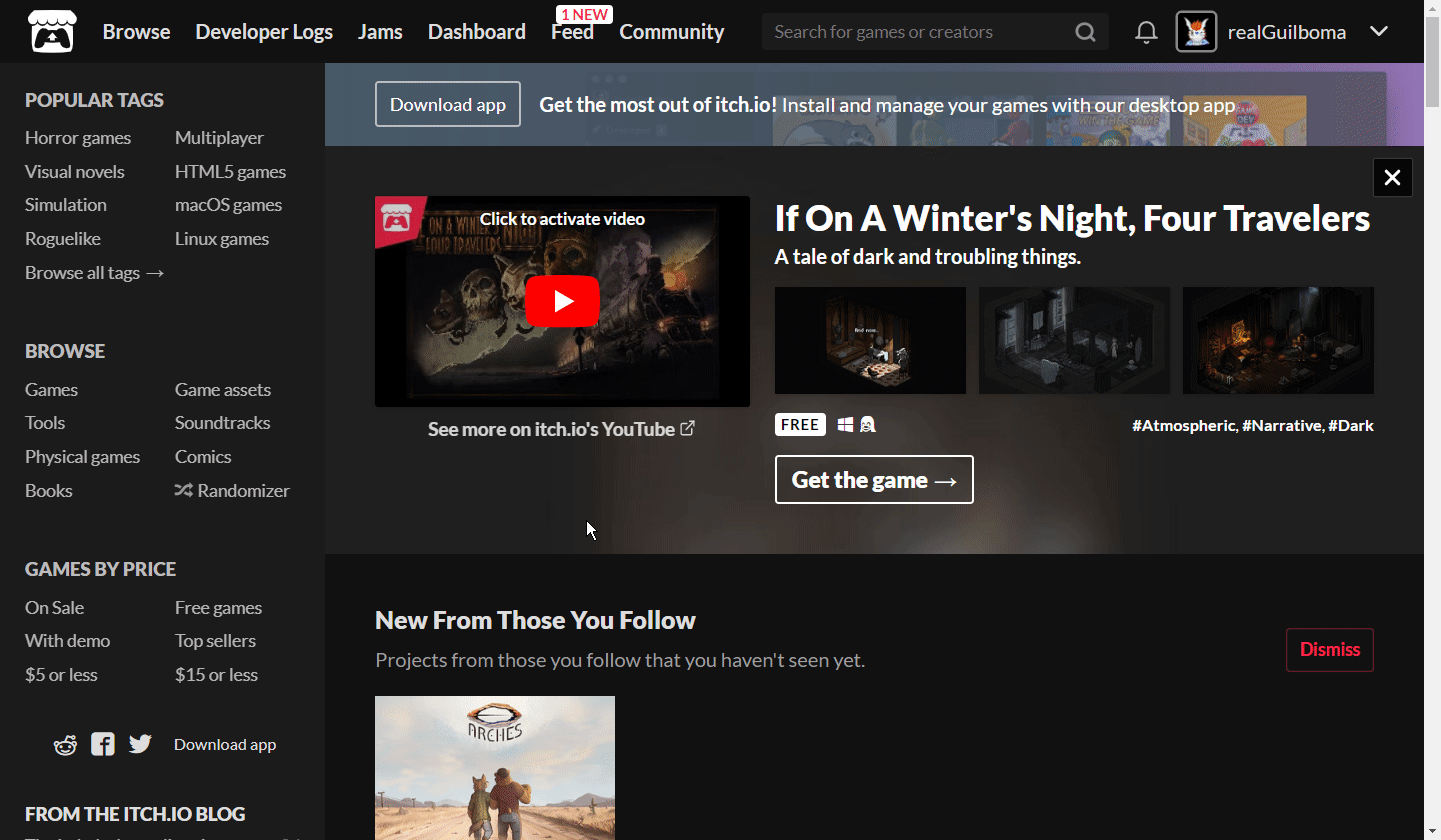Go to Community page

point(671,32)
